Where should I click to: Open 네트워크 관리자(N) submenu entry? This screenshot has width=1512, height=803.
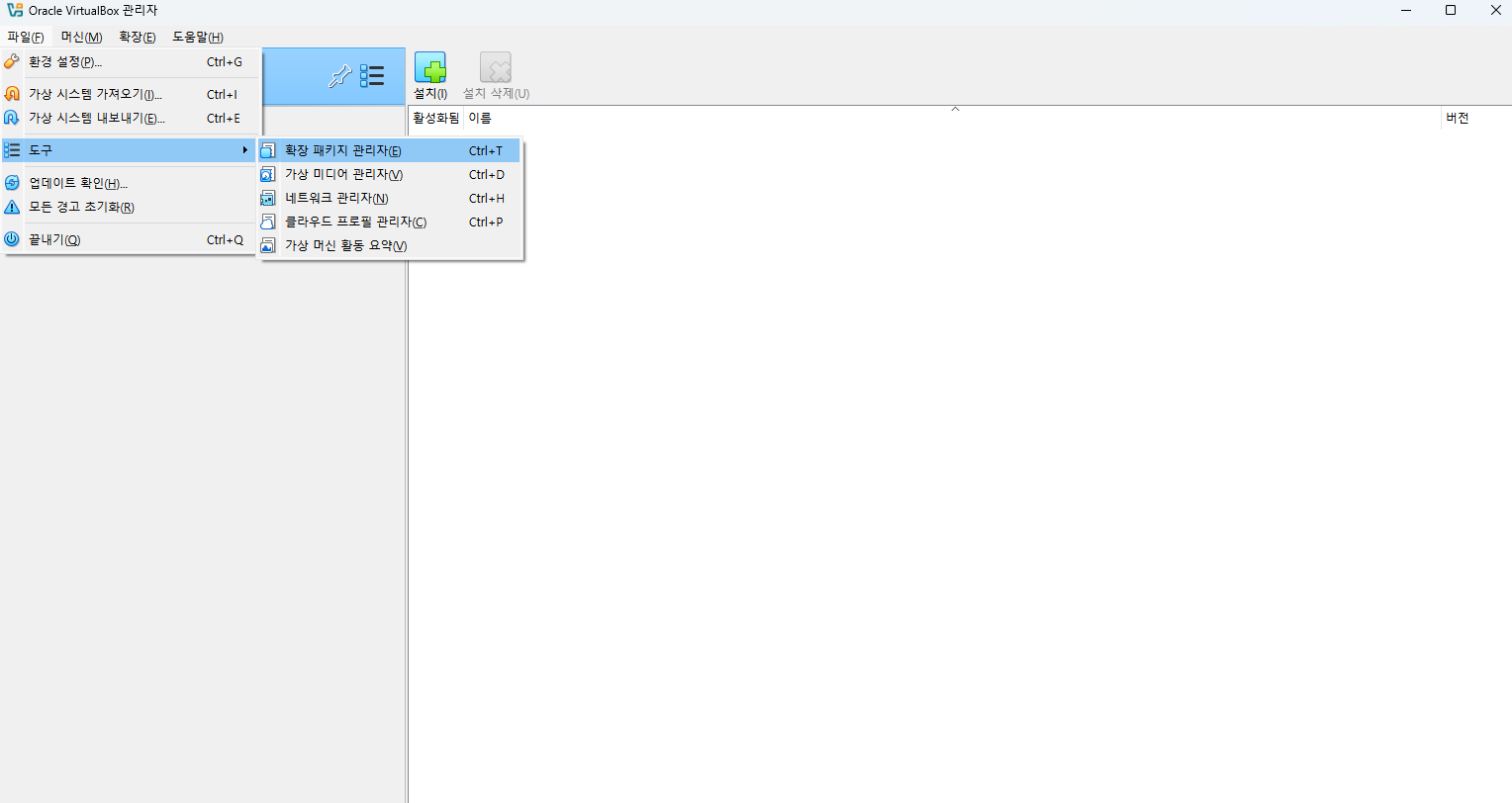pos(390,198)
